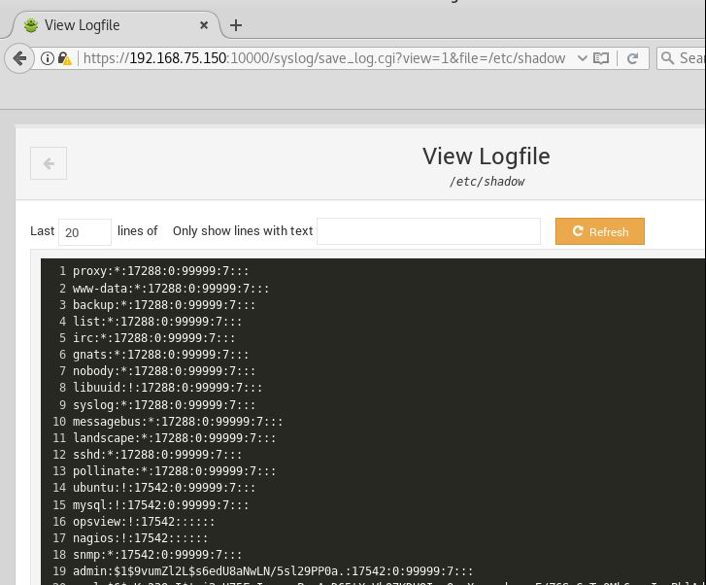Select log line starting with nagios
706x585 pixels.
click(x=140, y=538)
